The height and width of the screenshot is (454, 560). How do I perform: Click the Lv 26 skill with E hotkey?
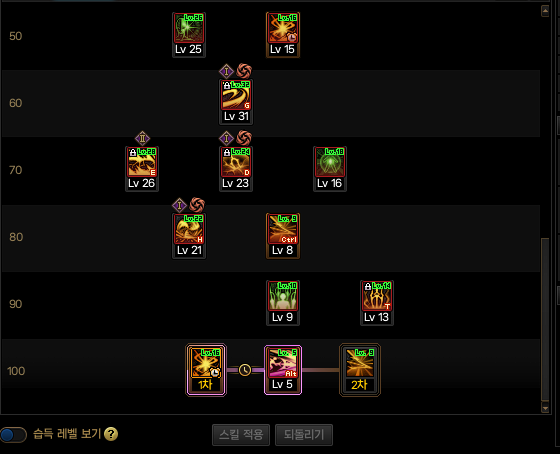pyautogui.click(x=142, y=169)
